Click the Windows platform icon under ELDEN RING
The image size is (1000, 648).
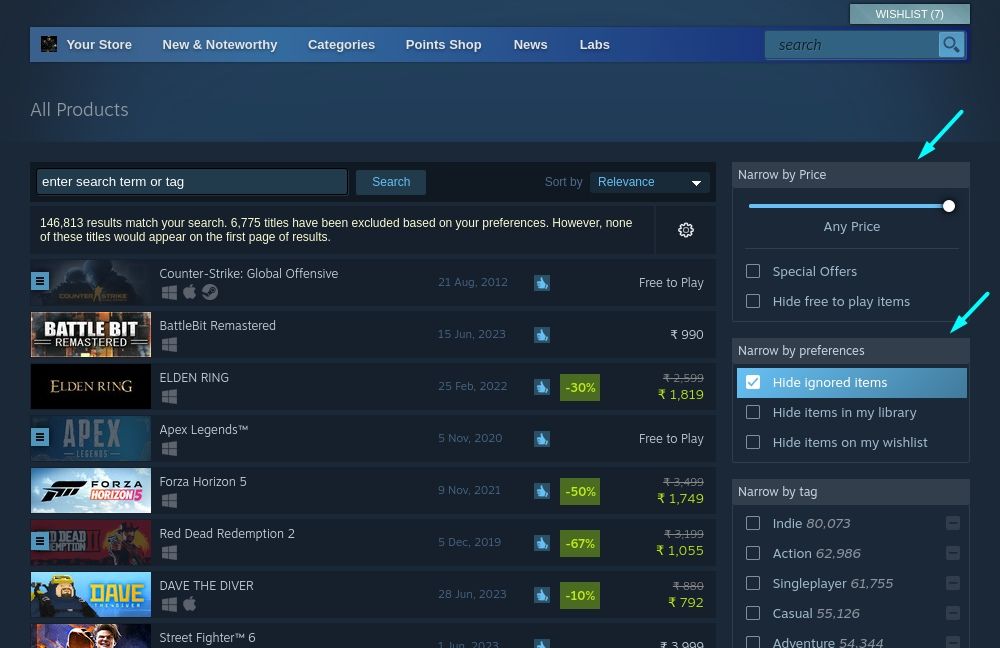(x=169, y=397)
